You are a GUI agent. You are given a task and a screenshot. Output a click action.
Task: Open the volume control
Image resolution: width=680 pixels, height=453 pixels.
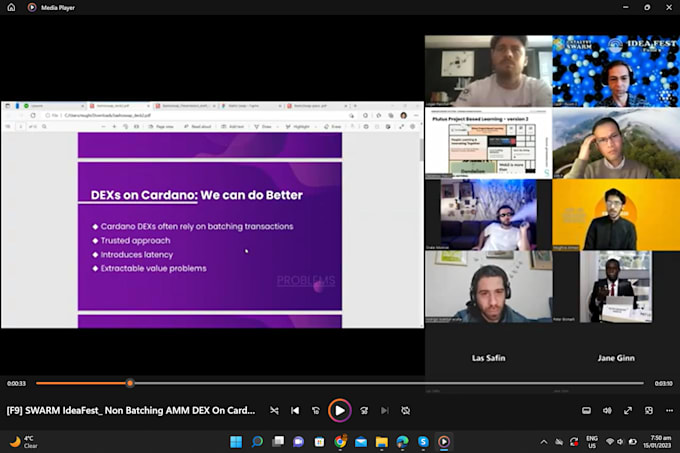(607, 410)
